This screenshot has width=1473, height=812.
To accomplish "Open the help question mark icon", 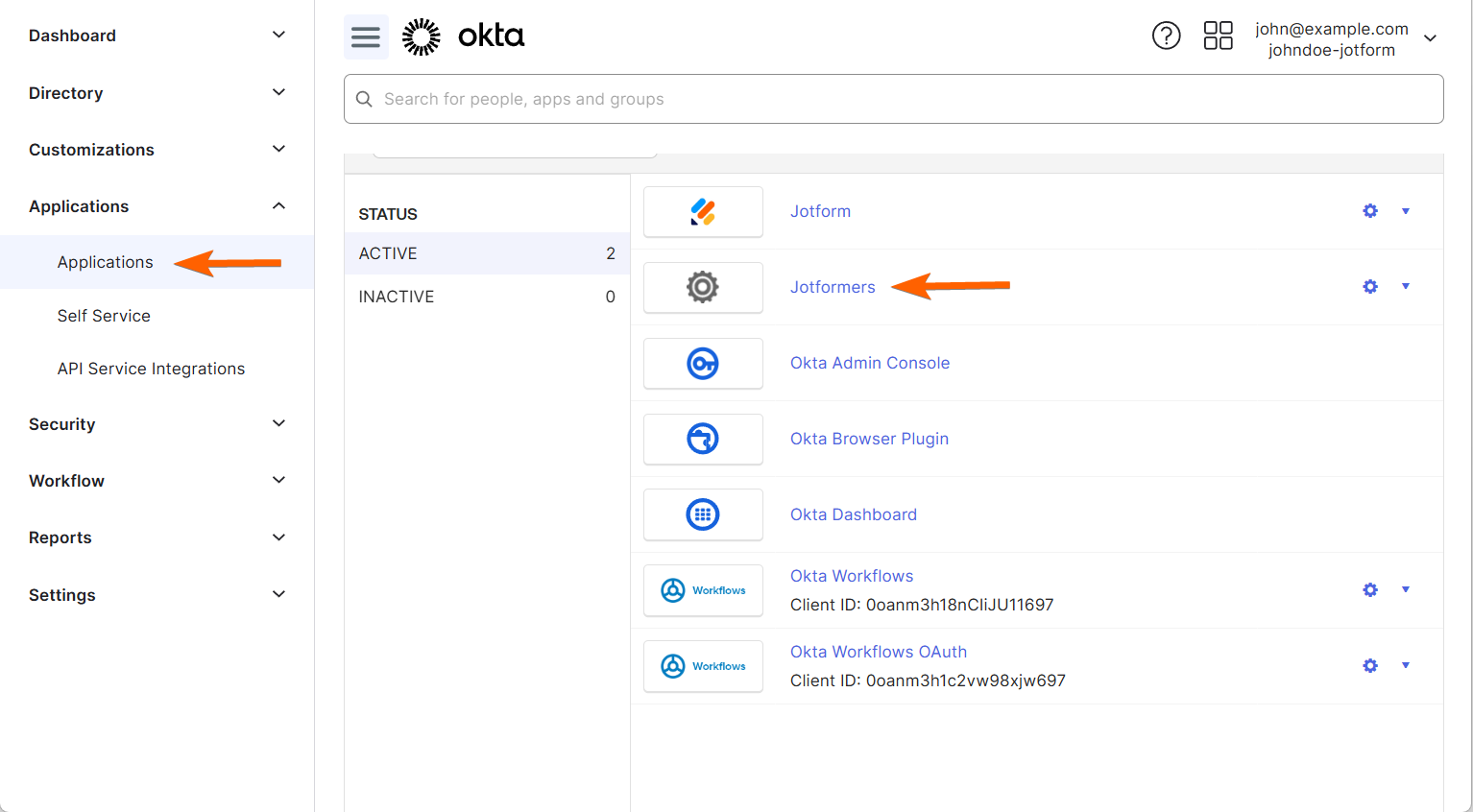I will pyautogui.click(x=1166, y=36).
